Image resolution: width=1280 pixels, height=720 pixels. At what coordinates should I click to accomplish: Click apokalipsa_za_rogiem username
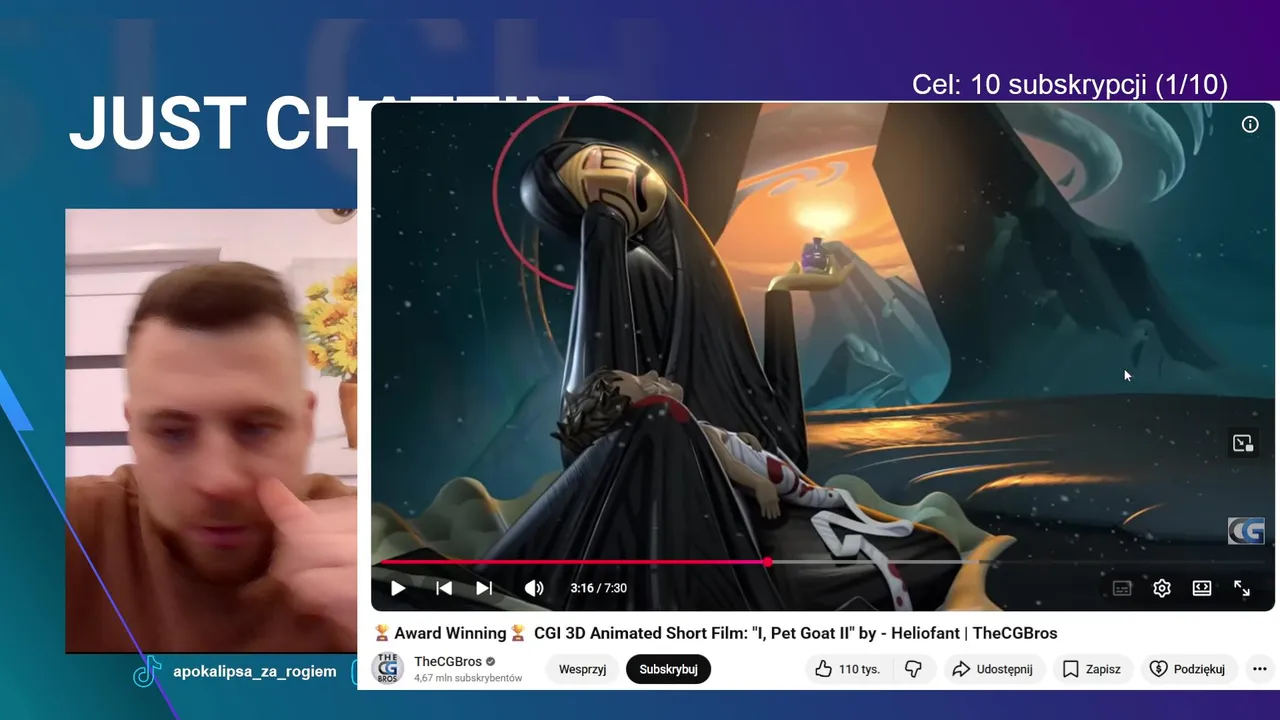pos(255,671)
